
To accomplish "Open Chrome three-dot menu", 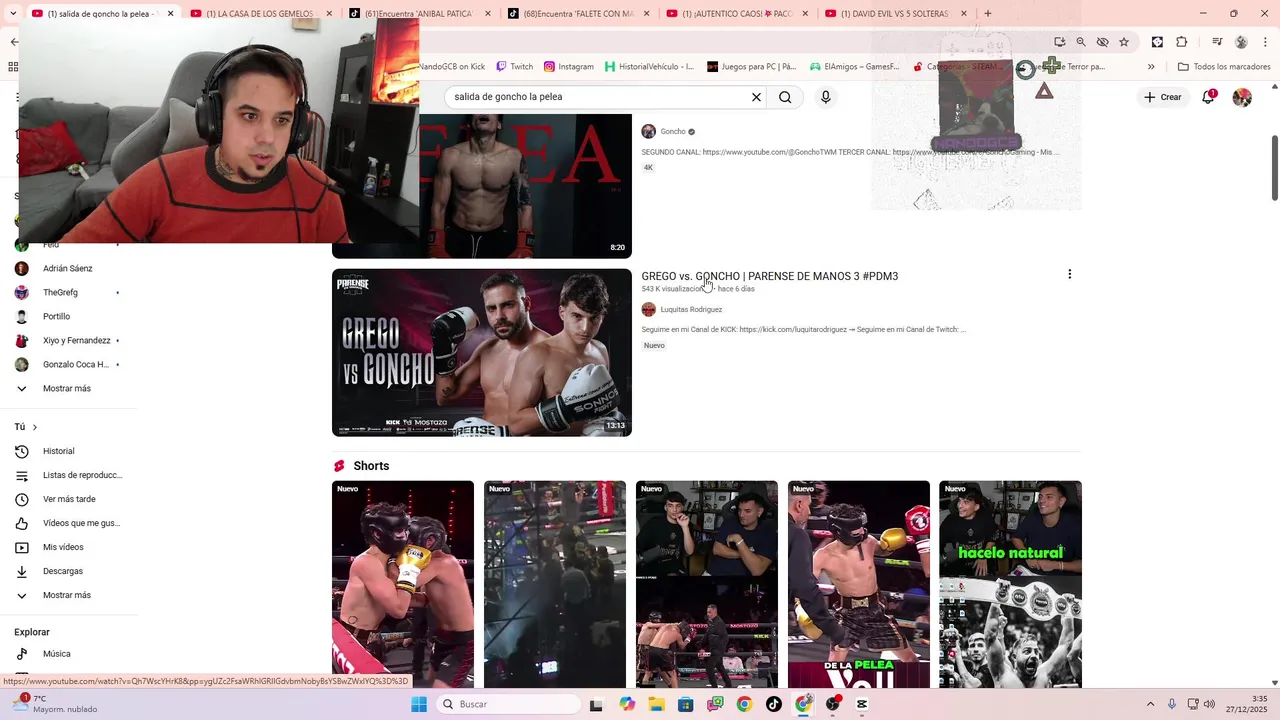I will click(1264, 42).
